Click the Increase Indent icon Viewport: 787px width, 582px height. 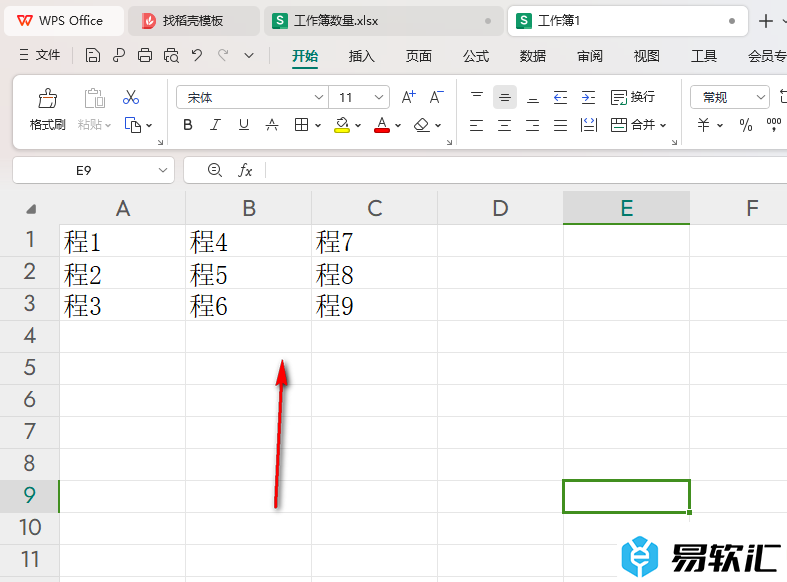(588, 97)
